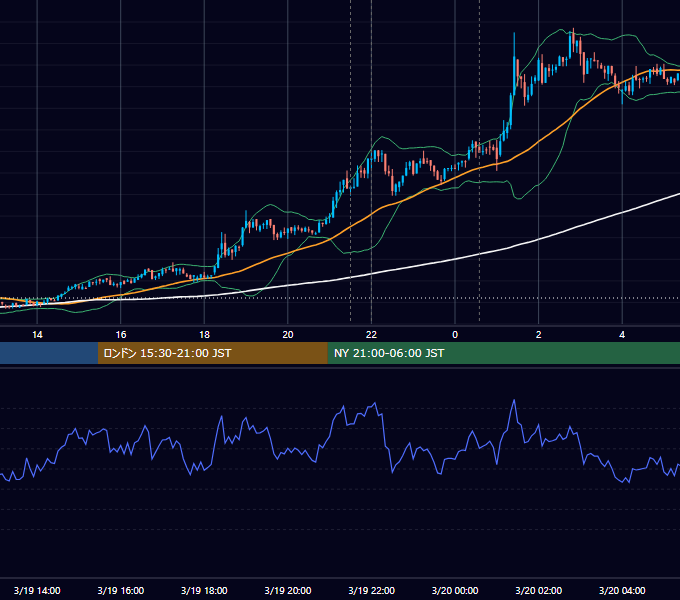Click the '3/19 20:00' date label
The width and height of the screenshot is (680, 600).
[x=288, y=590]
